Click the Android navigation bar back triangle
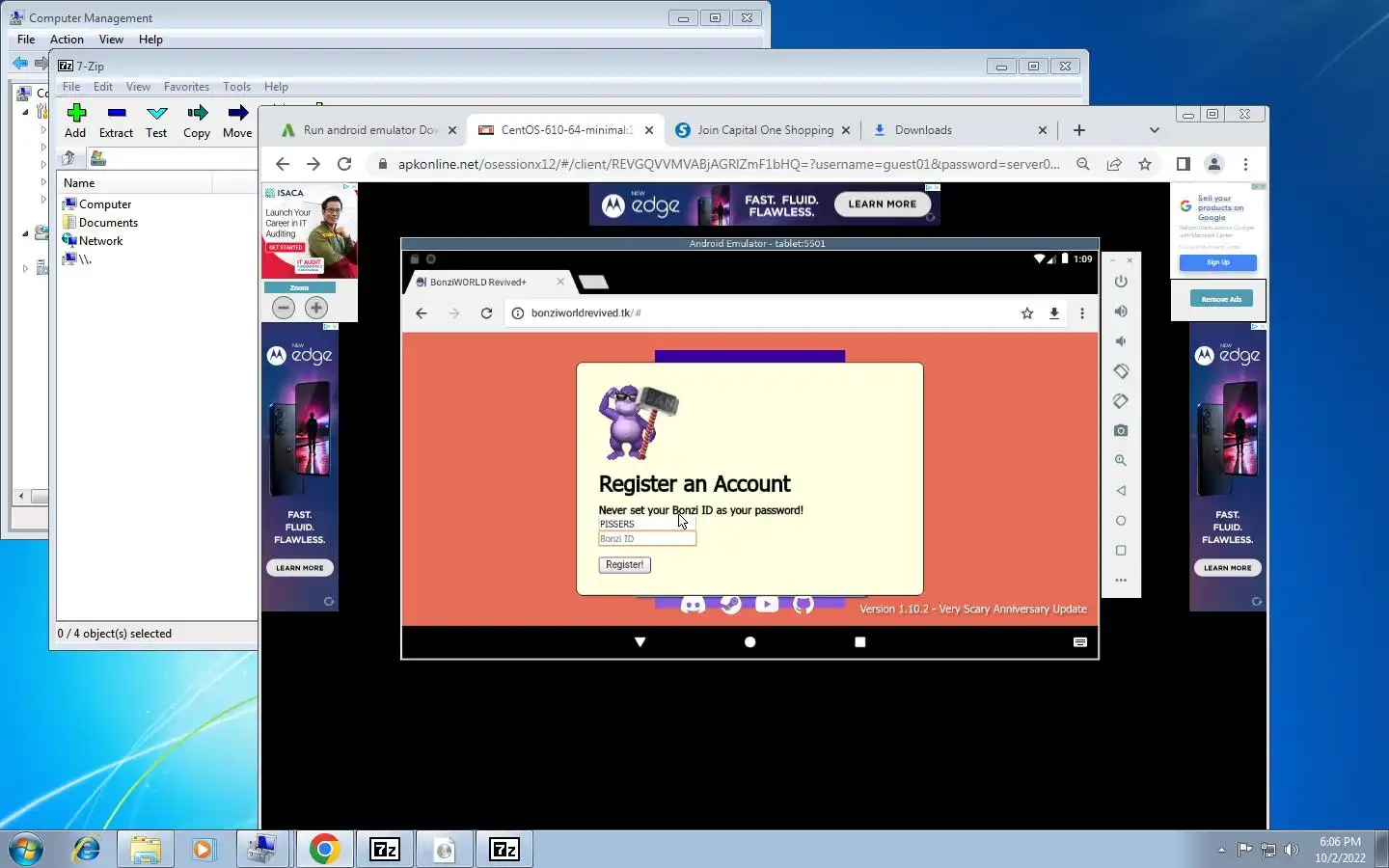The image size is (1389, 868). coord(640,642)
